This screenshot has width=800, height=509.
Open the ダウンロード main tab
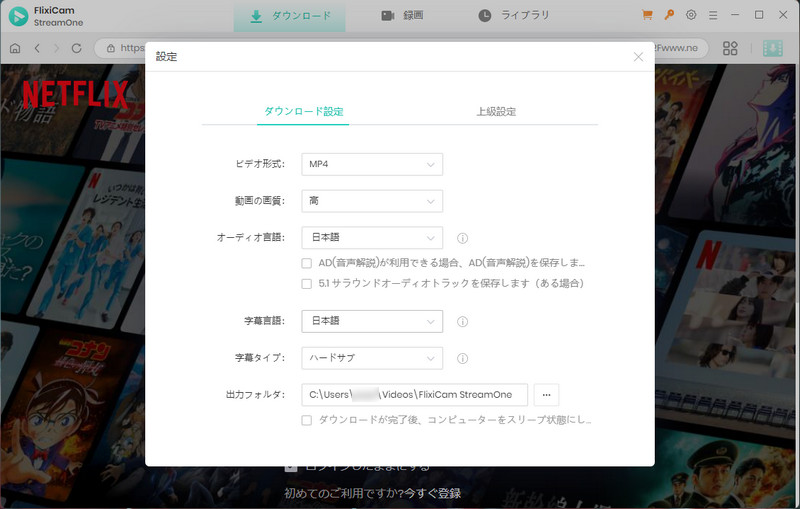289,16
